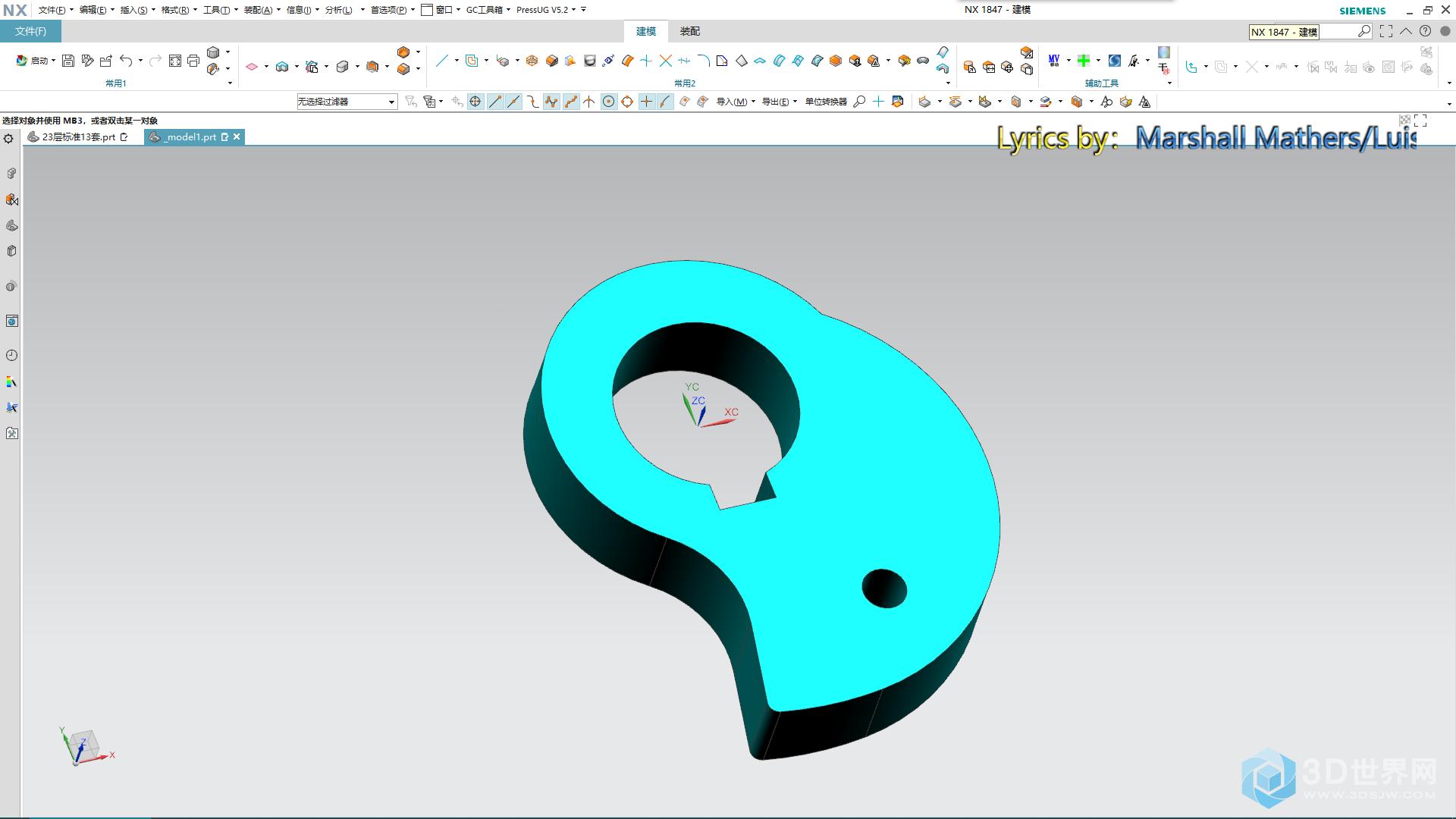The image size is (1456, 819).
Task: Expand the 常用1 group options arrow
Action: (230, 83)
